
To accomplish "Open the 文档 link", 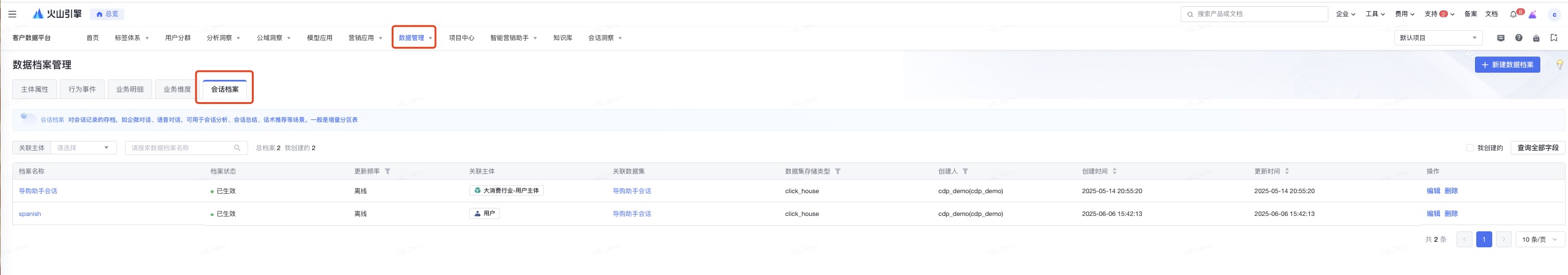I will coord(1491,14).
